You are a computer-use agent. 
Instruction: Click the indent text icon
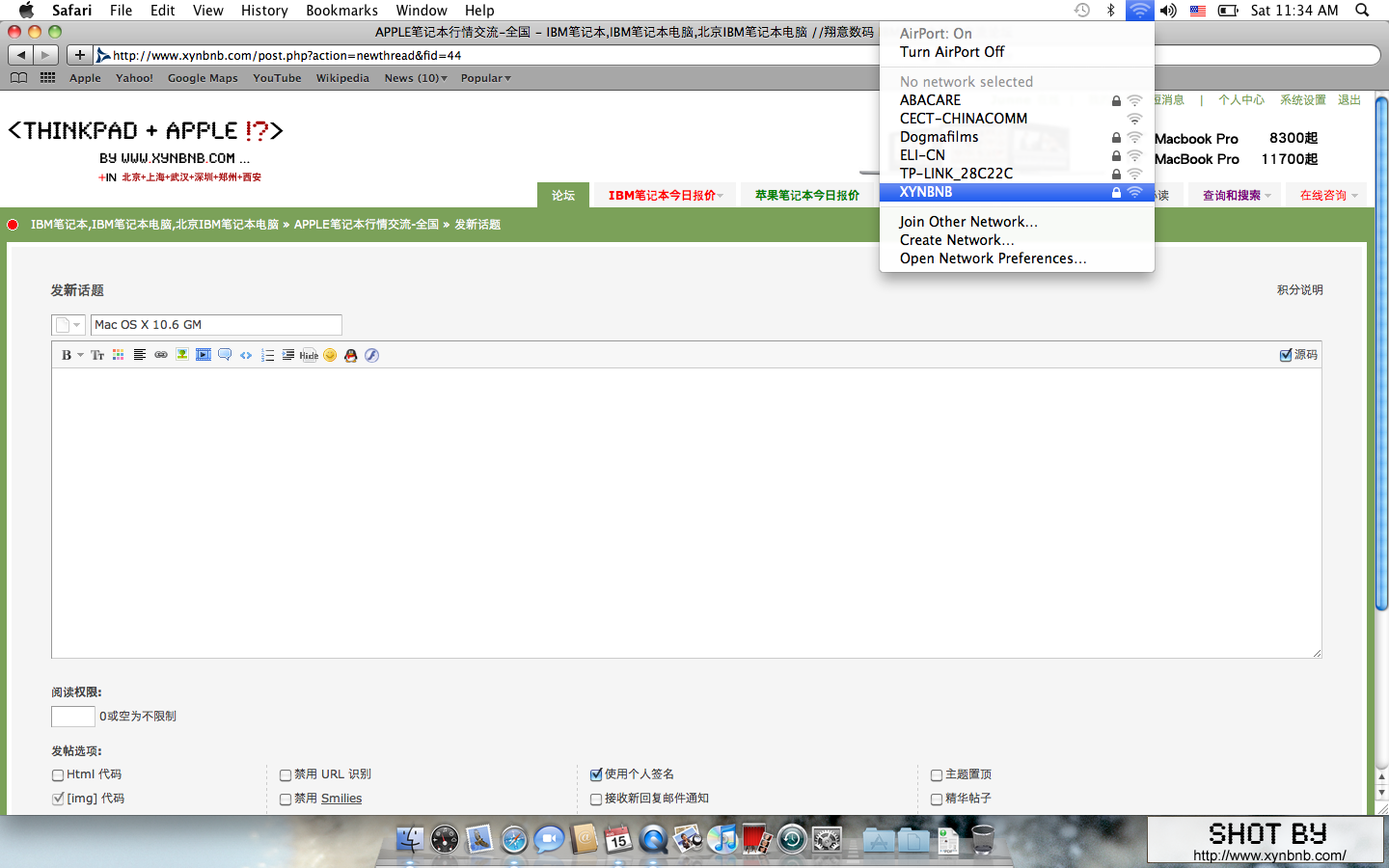click(288, 355)
